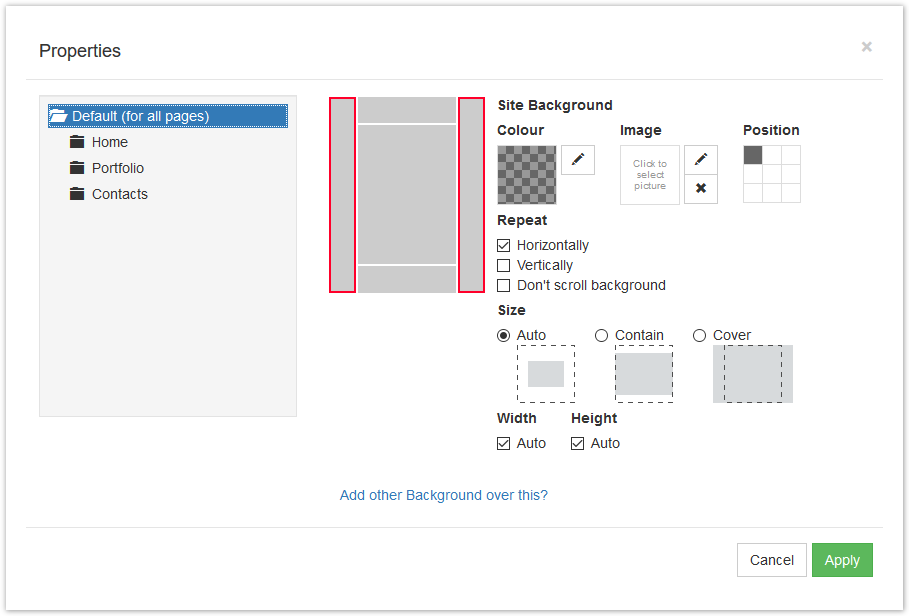Select the Cover size radio button
The image size is (909, 616).
699,336
